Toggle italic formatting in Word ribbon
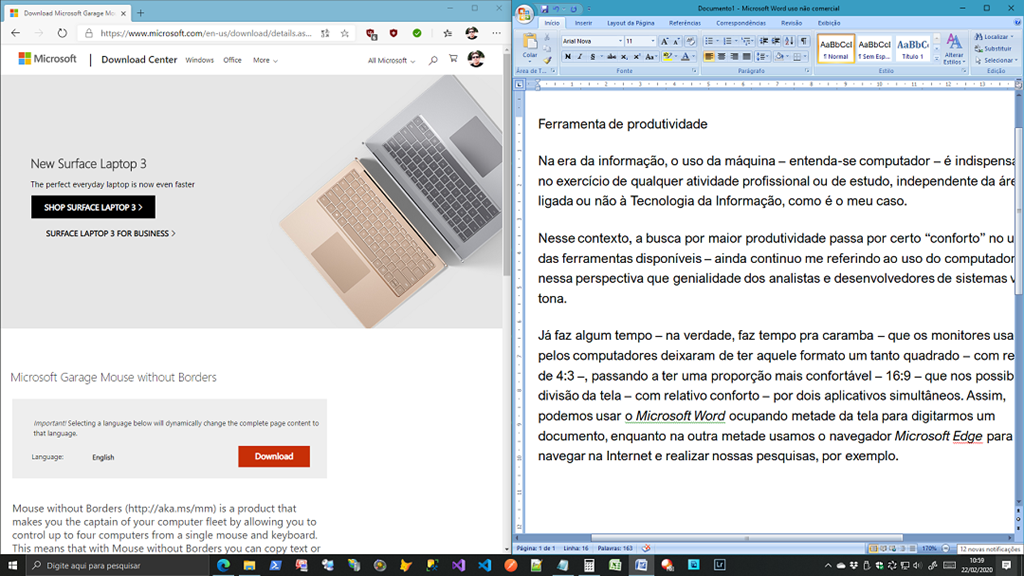1024x576 pixels. tap(580, 57)
